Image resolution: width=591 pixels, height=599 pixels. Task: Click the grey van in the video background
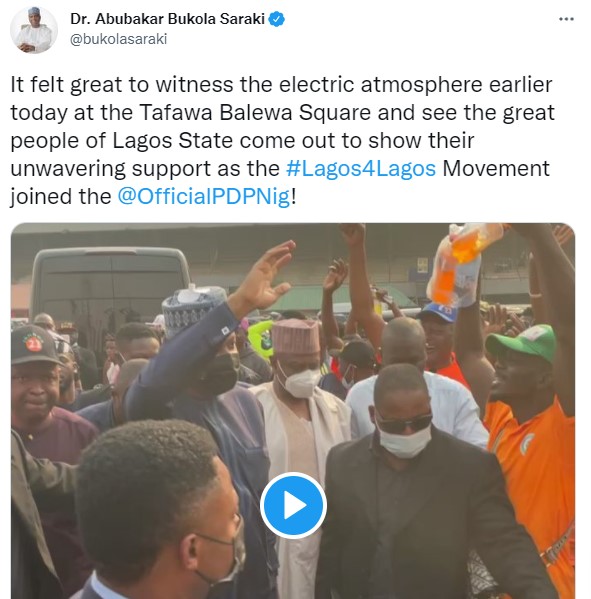tap(109, 287)
